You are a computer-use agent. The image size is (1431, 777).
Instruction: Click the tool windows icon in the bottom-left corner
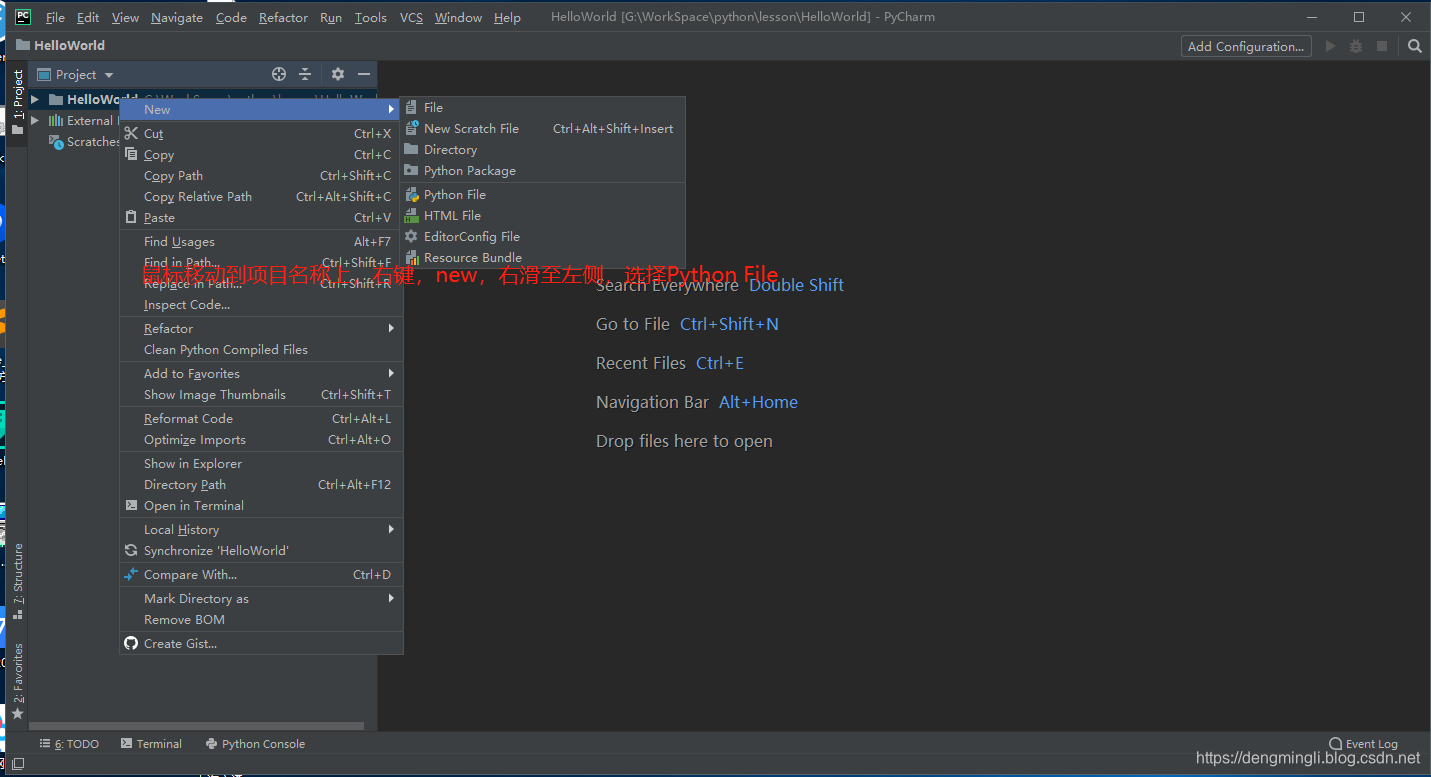[x=17, y=763]
